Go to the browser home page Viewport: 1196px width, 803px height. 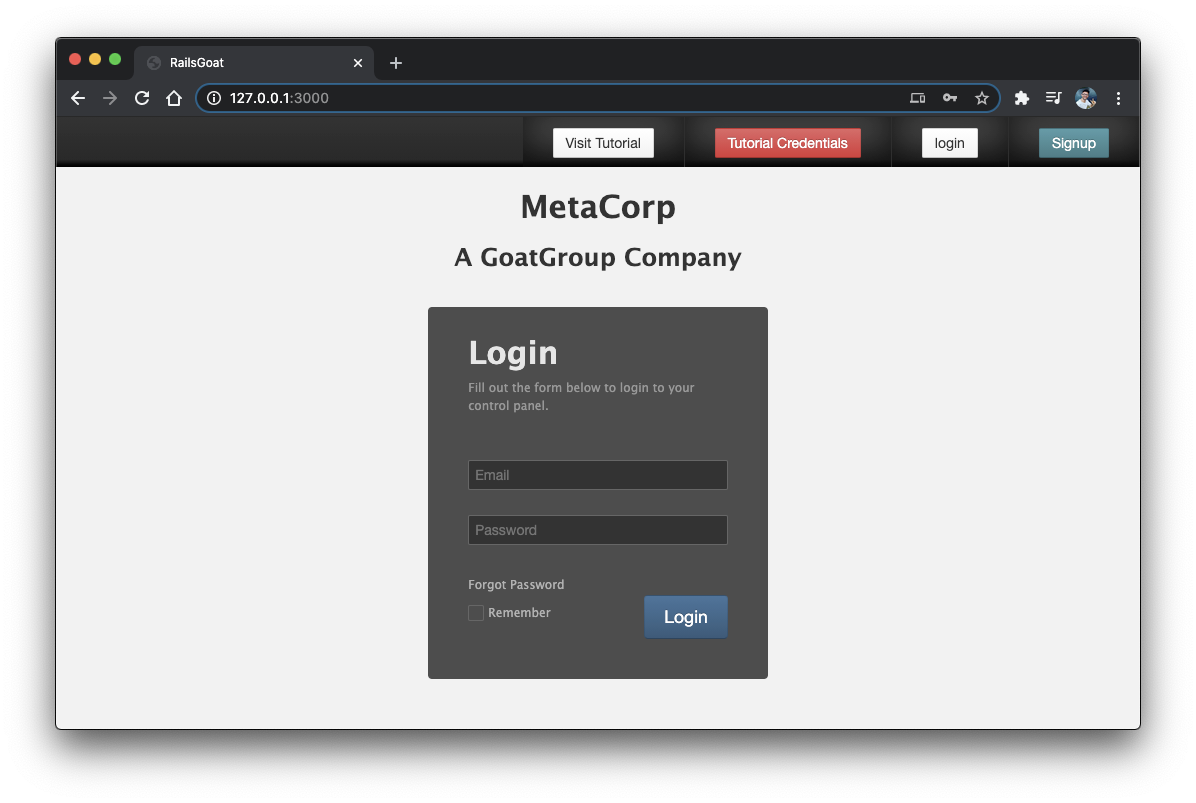coord(174,98)
